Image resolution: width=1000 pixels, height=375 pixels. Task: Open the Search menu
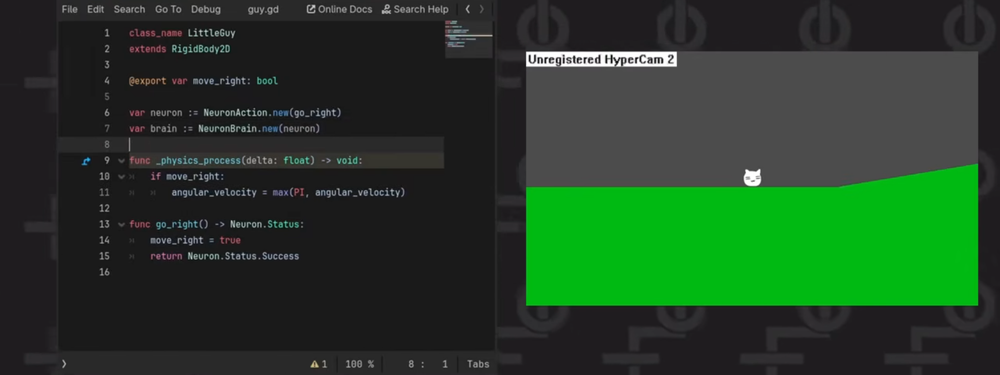(x=129, y=10)
